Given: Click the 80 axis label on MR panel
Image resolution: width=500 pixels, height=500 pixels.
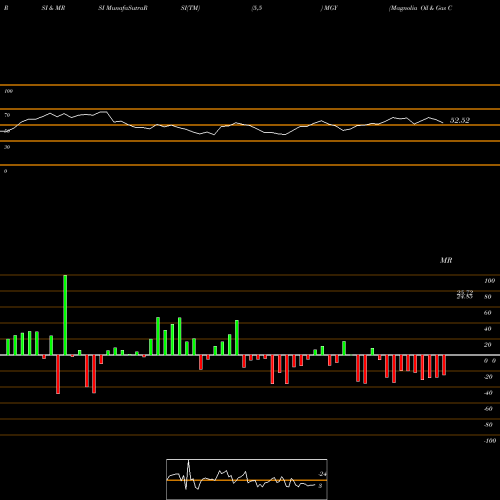Looking at the screenshot, I should tap(487, 297).
